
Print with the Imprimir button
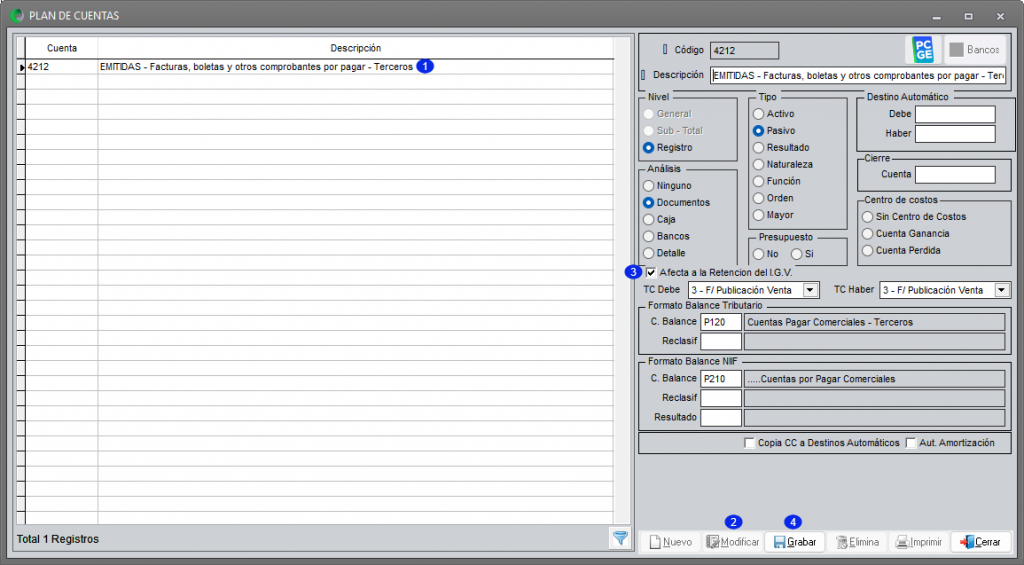(918, 542)
